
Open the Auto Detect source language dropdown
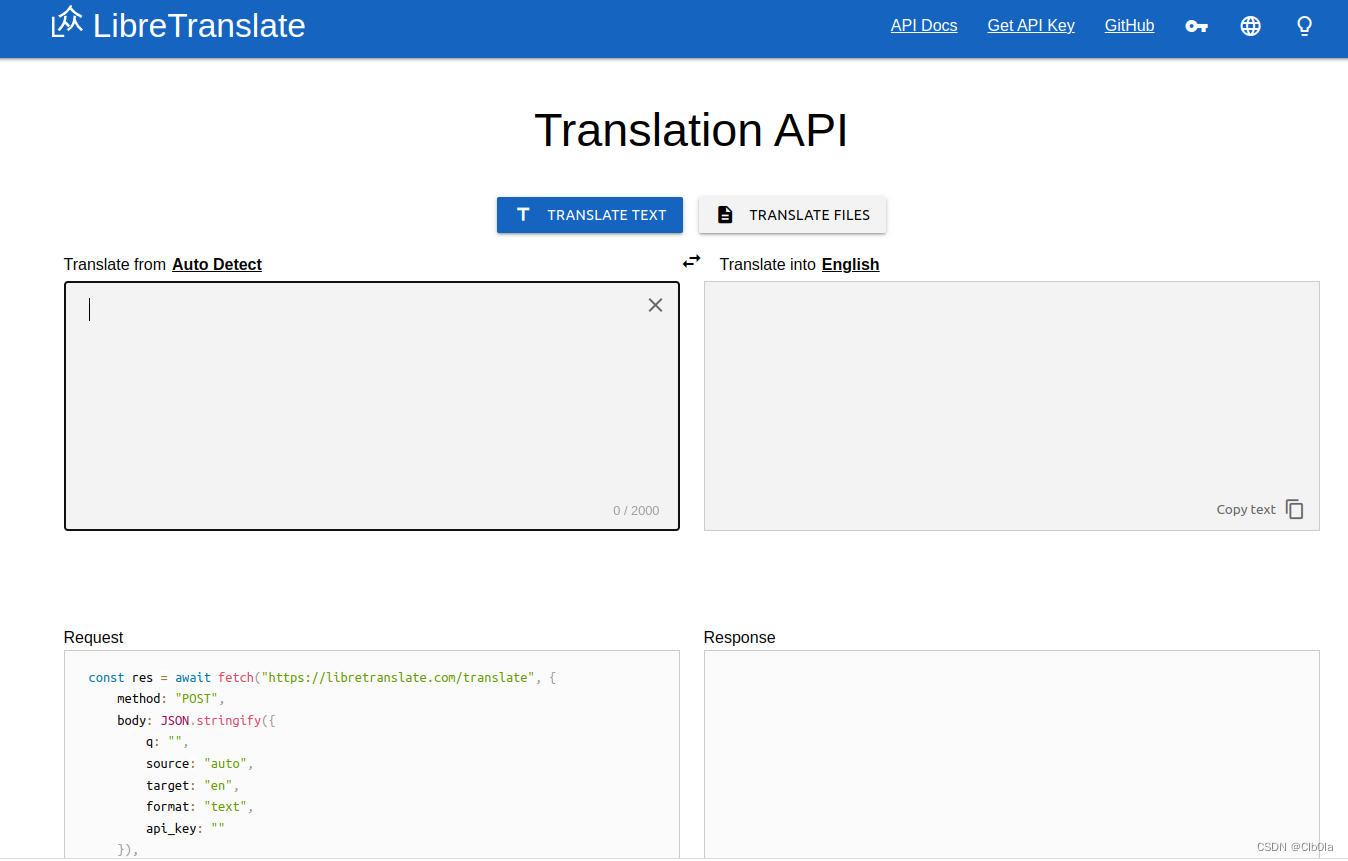point(217,264)
